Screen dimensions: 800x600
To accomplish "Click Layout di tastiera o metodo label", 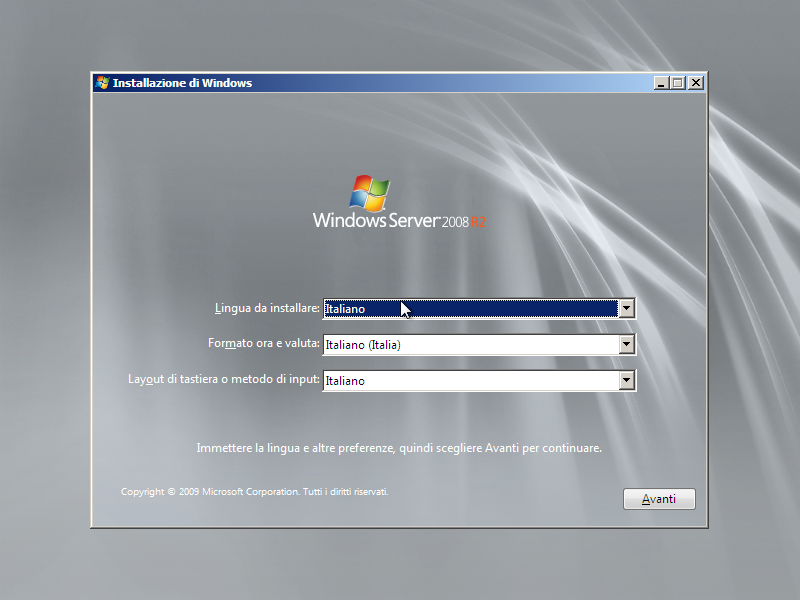I will point(223,379).
